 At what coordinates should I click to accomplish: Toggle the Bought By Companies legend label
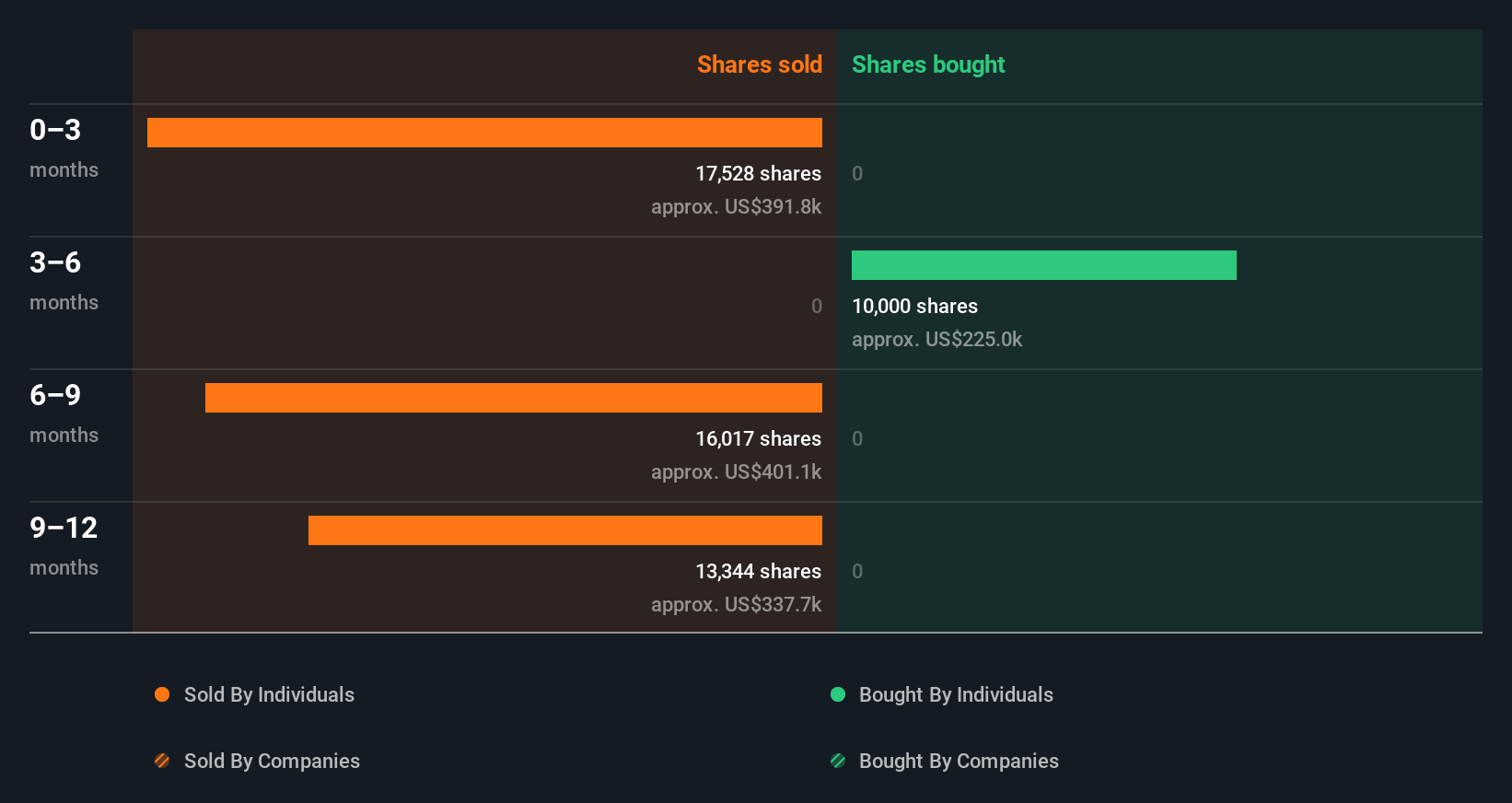959,761
